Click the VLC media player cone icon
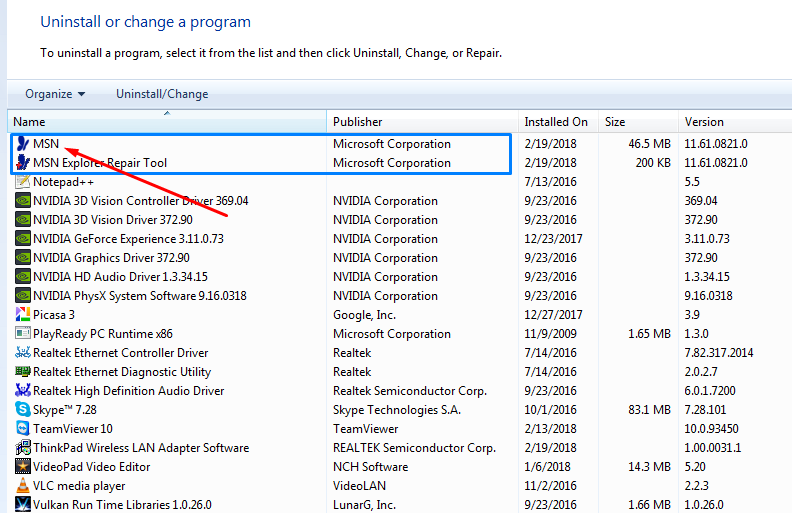Image resolution: width=792 pixels, height=513 pixels. [x=23, y=486]
